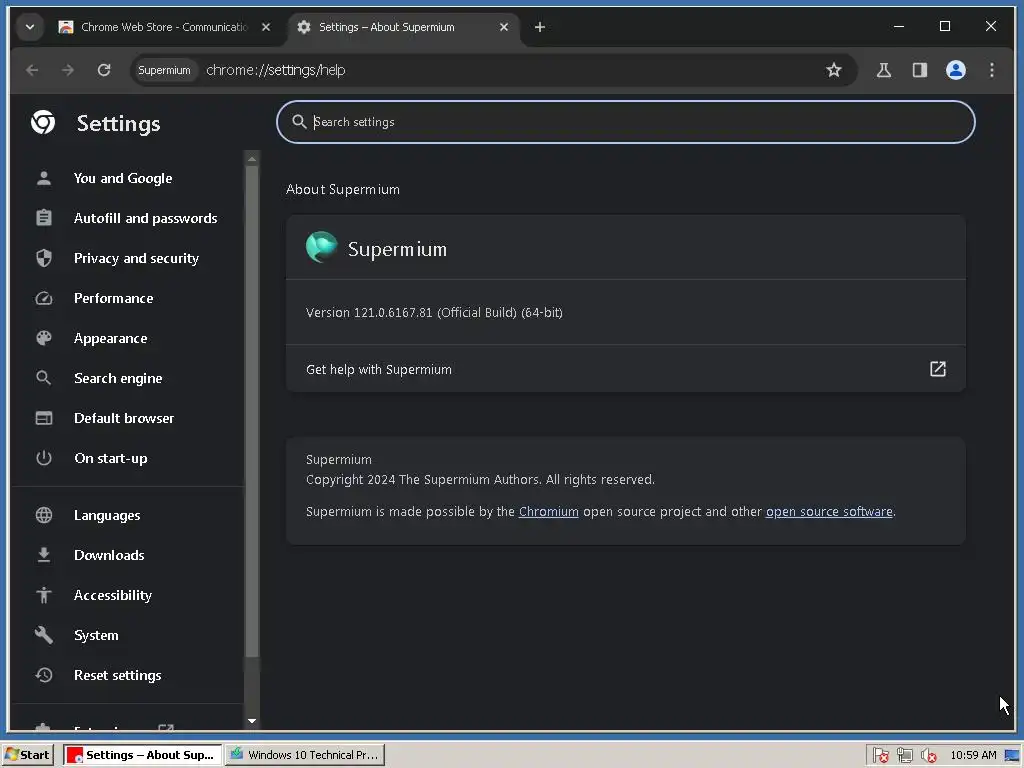
Task: Close the Settings About Supermium tab
Action: click(504, 27)
